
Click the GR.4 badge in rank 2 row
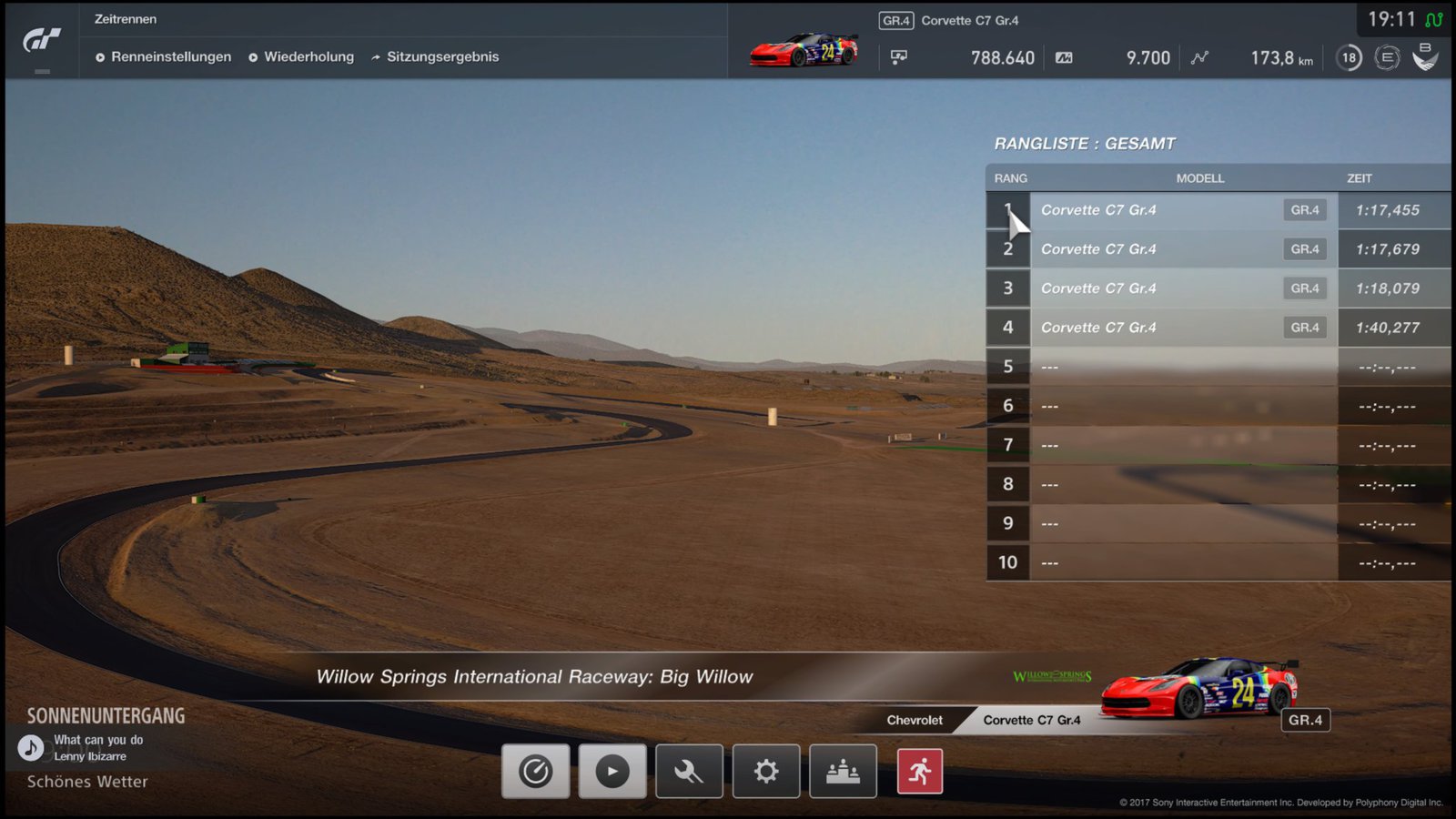click(1305, 249)
